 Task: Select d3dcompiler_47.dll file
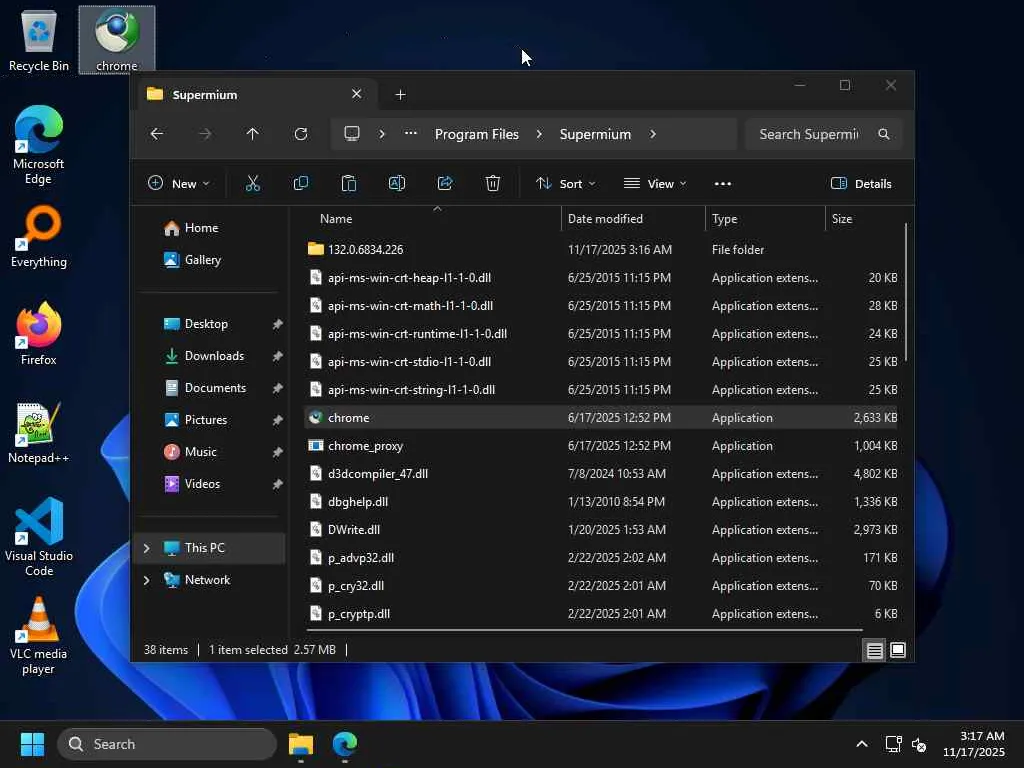point(601,474)
